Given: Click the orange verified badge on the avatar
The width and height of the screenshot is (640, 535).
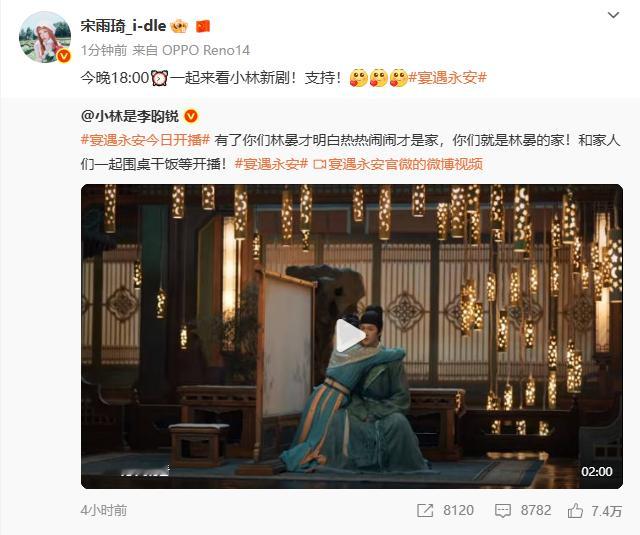Looking at the screenshot, I should click(x=64, y=56).
